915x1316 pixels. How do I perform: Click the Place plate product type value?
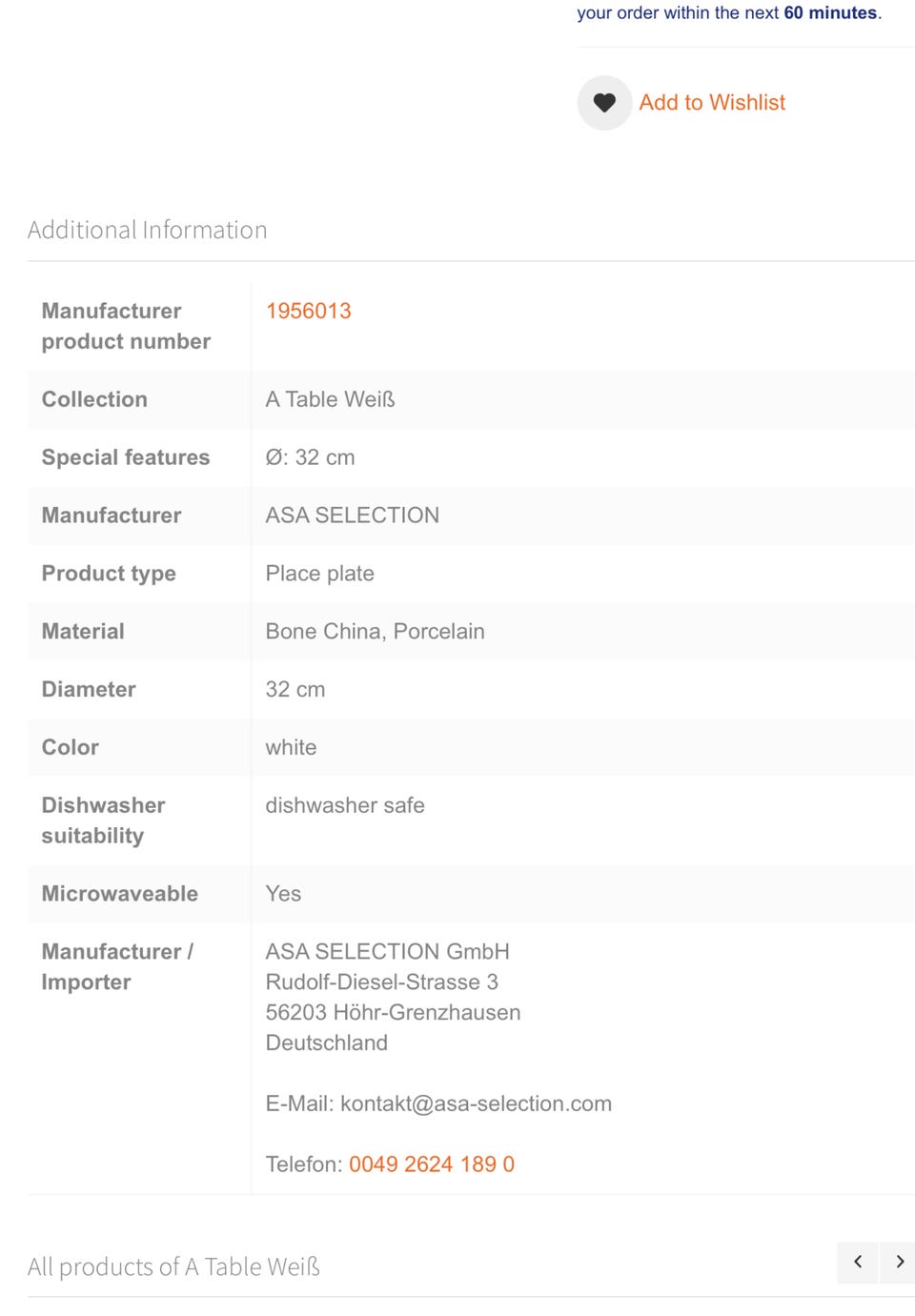pyautogui.click(x=319, y=574)
